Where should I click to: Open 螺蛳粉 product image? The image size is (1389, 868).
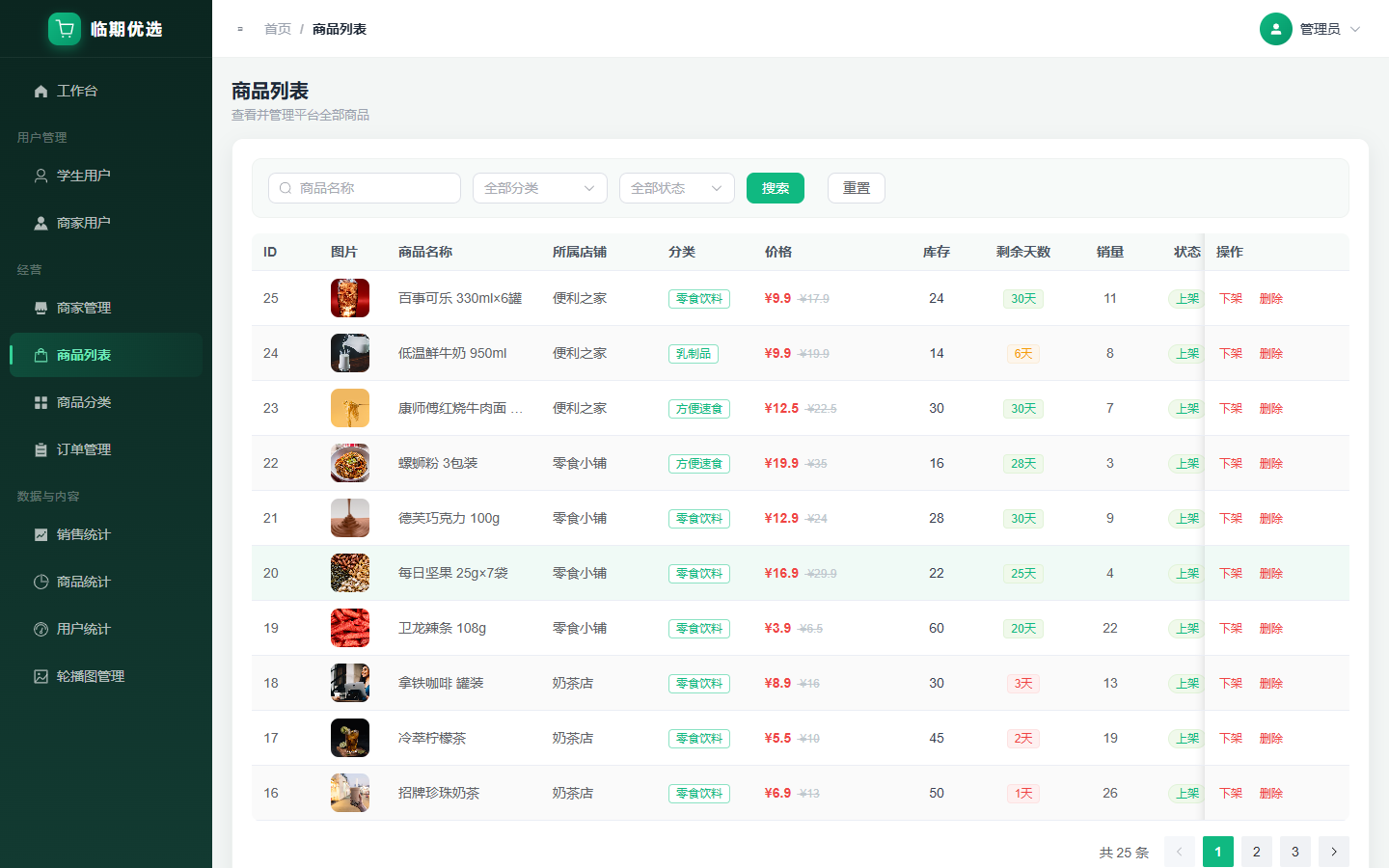[x=350, y=463]
